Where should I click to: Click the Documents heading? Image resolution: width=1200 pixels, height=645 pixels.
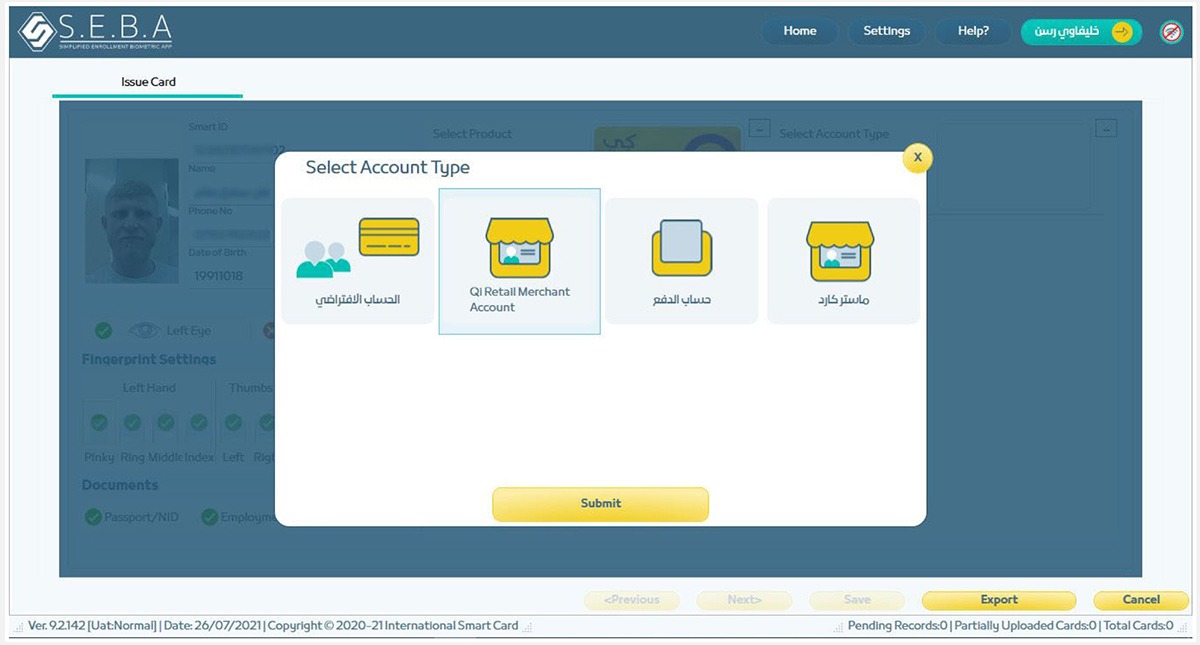(x=120, y=485)
